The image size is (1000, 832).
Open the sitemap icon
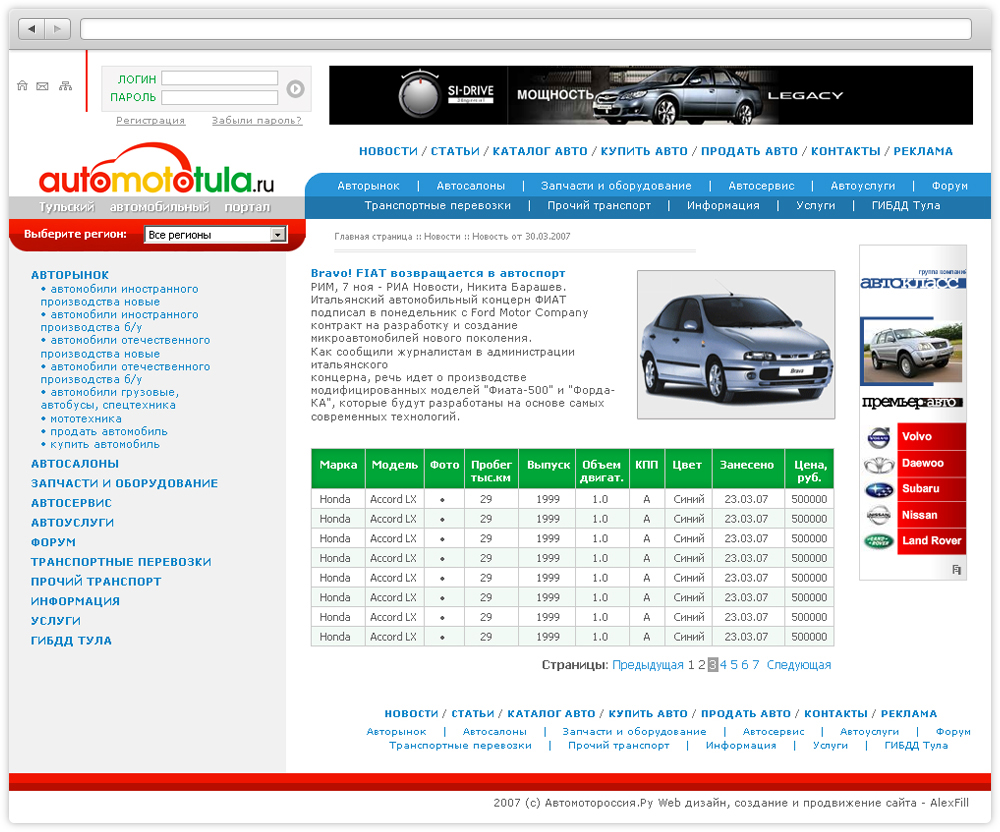pyautogui.click(x=66, y=85)
